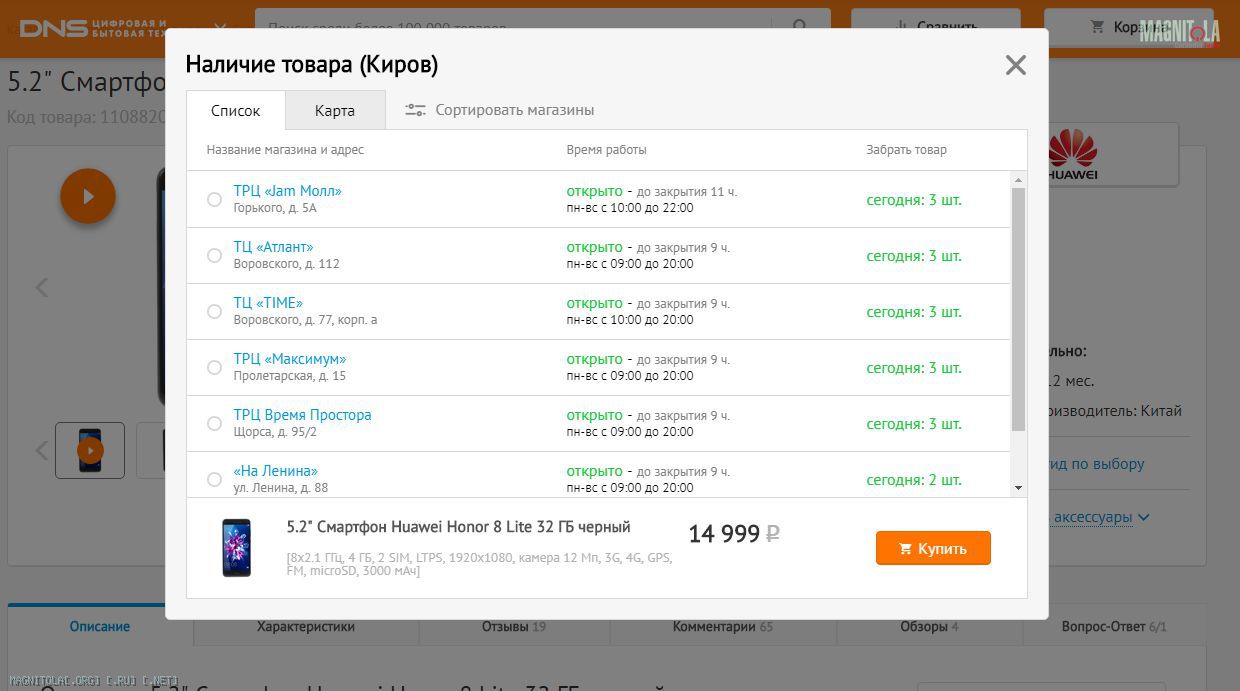Click the Название магазина и адрес column header
Viewport: 1240px width, 691px height.
[285, 150]
